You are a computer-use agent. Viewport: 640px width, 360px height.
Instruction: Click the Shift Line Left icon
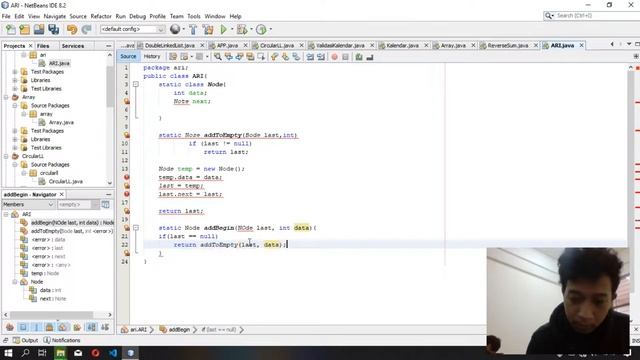pyautogui.click(x=310, y=57)
